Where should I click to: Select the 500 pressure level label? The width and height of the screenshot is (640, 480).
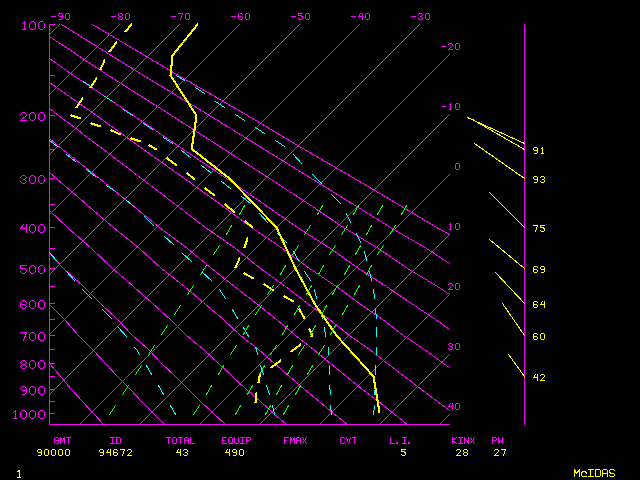click(x=32, y=269)
